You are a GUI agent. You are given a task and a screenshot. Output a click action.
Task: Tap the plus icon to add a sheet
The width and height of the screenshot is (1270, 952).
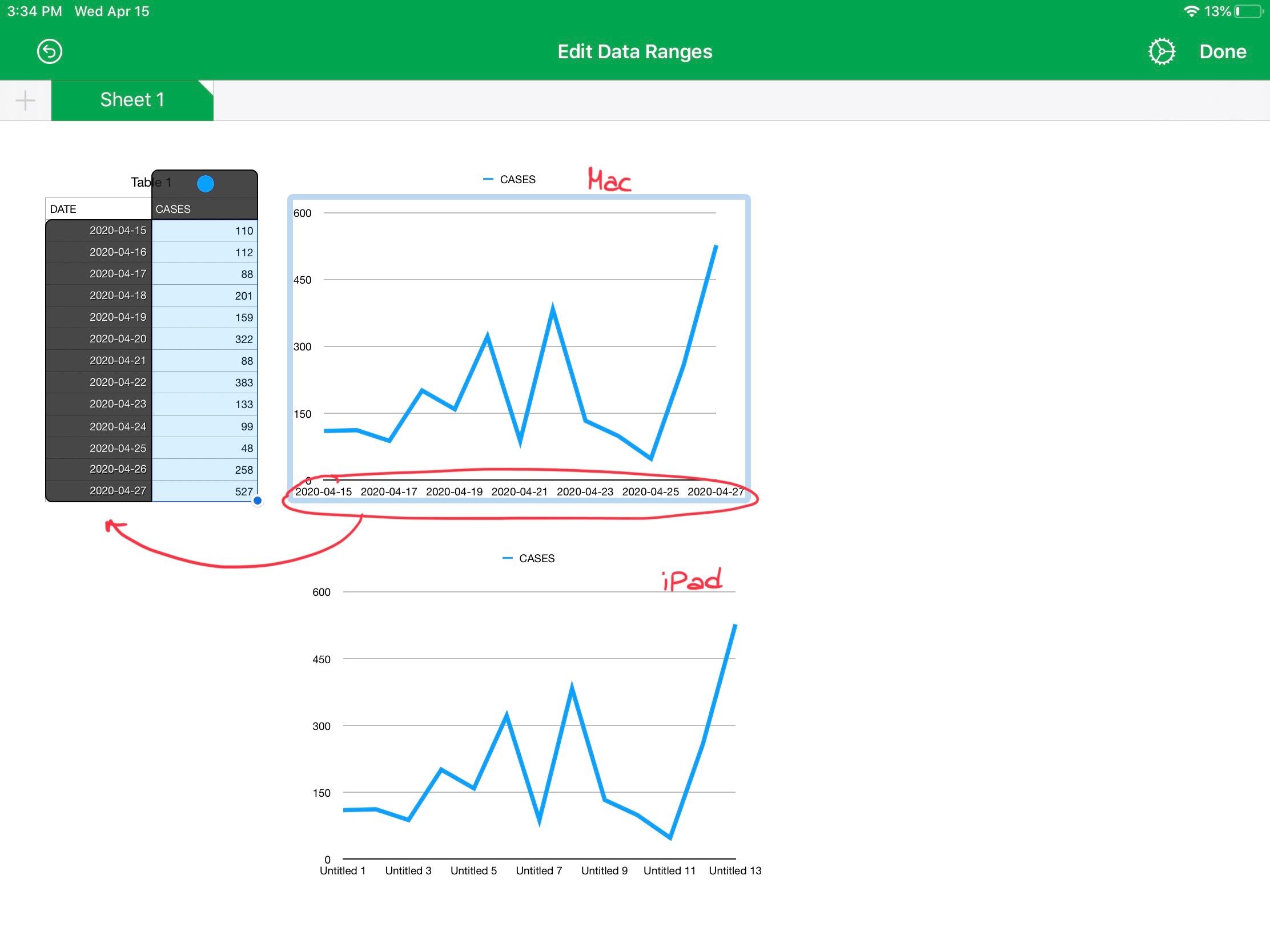point(25,100)
